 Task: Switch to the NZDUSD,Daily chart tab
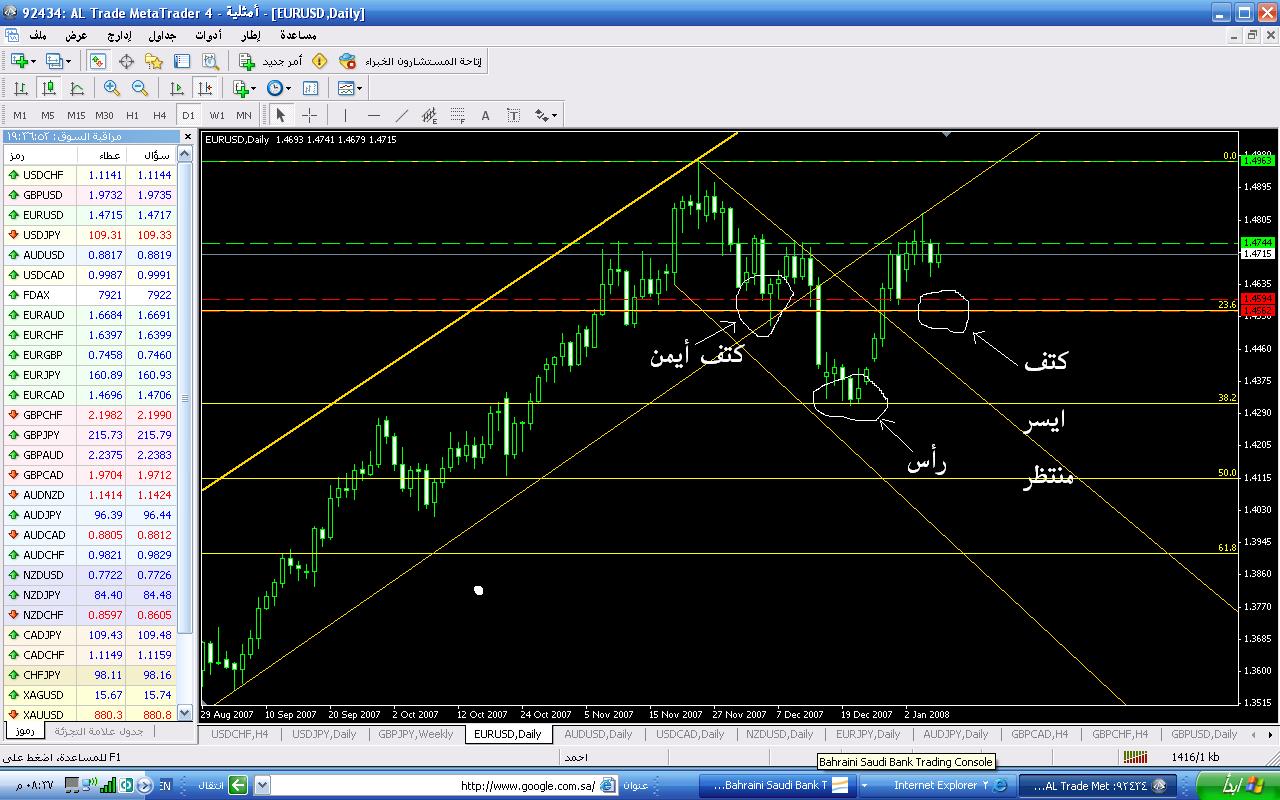[x=780, y=734]
